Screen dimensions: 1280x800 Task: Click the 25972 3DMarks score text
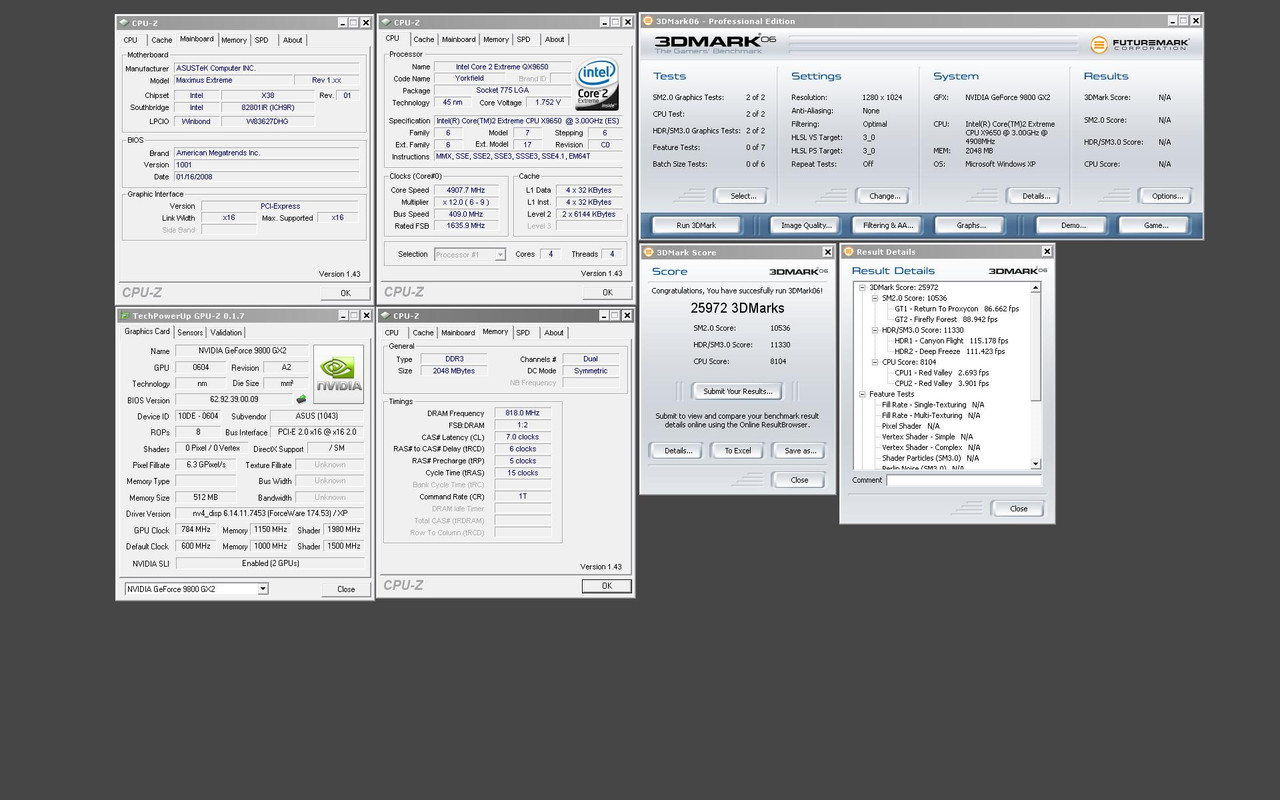(x=737, y=308)
